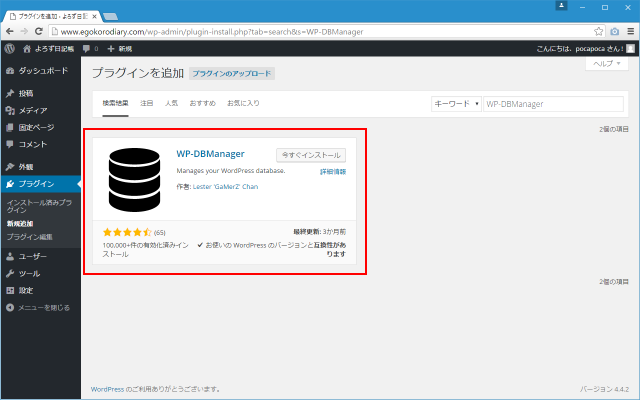Image resolution: width=640 pixels, height=400 pixels.
Task: Click the star rating of WP-DBManager
Action: (127, 232)
